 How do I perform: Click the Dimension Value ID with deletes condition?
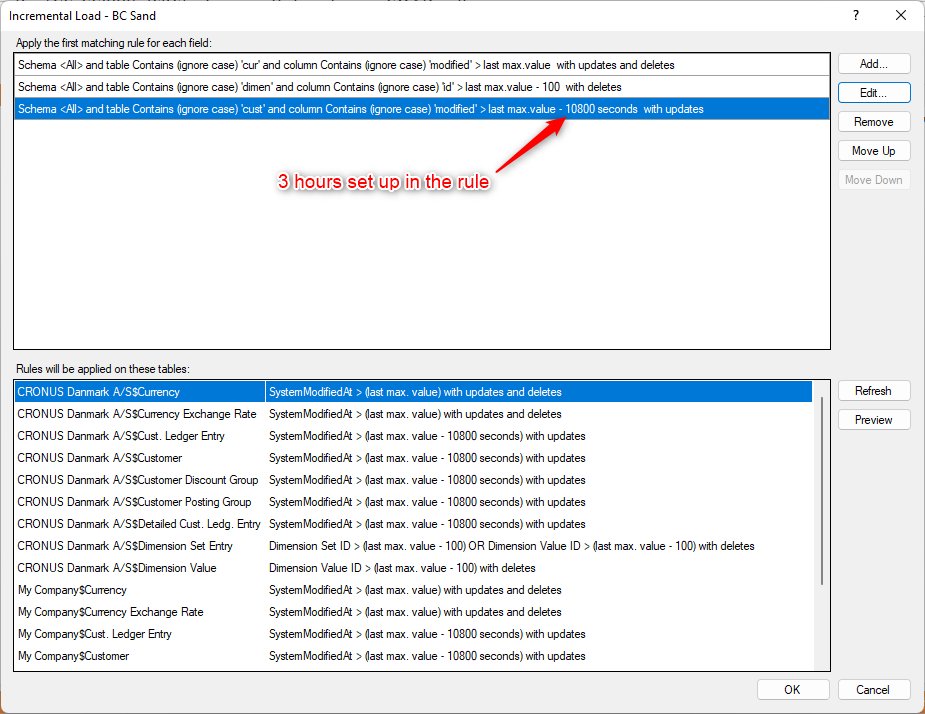coord(402,568)
